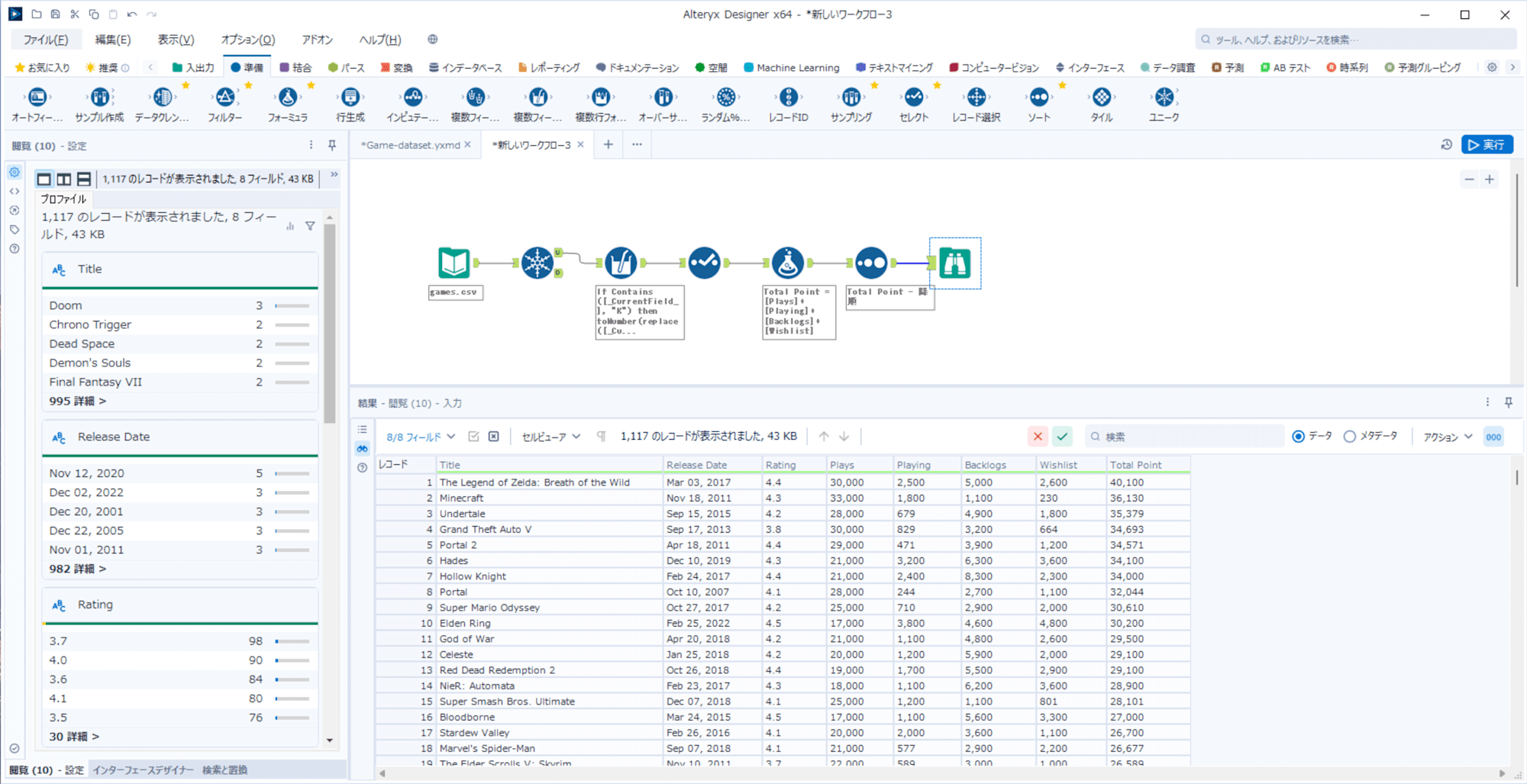Show next tool palette categories arrow
This screenshot has width=1527, height=784.
(1512, 67)
